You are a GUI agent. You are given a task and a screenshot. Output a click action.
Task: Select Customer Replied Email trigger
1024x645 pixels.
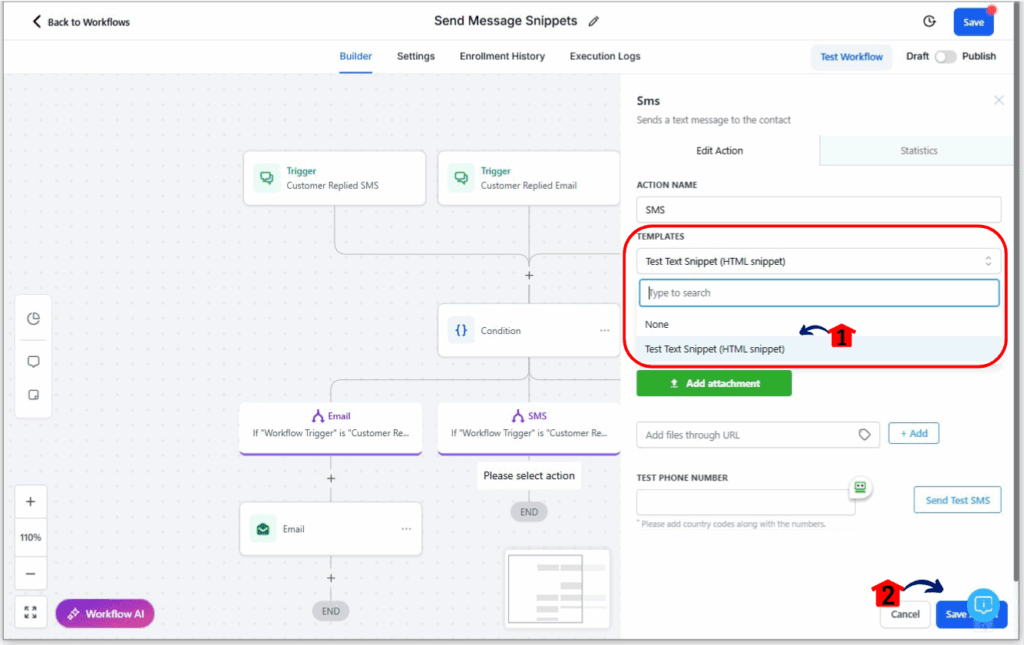[528, 178]
